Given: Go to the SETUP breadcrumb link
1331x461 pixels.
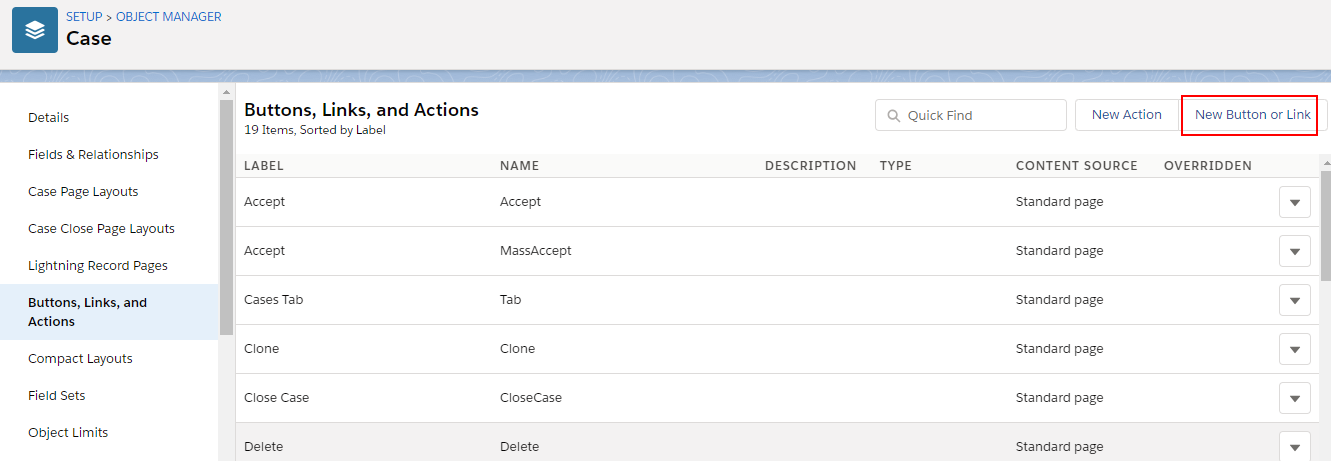Looking at the screenshot, I should 84,17.
